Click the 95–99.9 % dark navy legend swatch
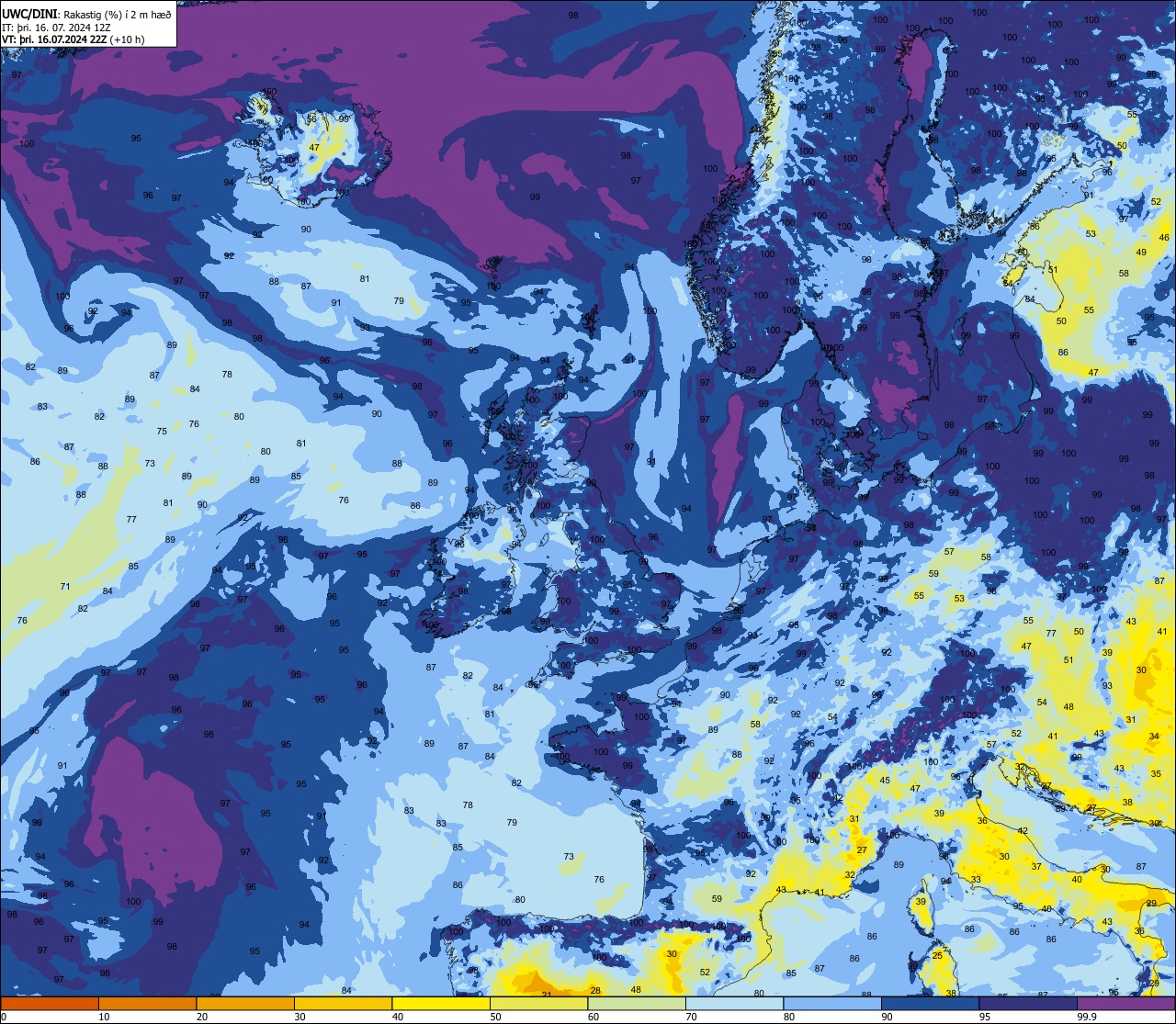This screenshot has width=1176, height=1024. click(x=1028, y=1003)
